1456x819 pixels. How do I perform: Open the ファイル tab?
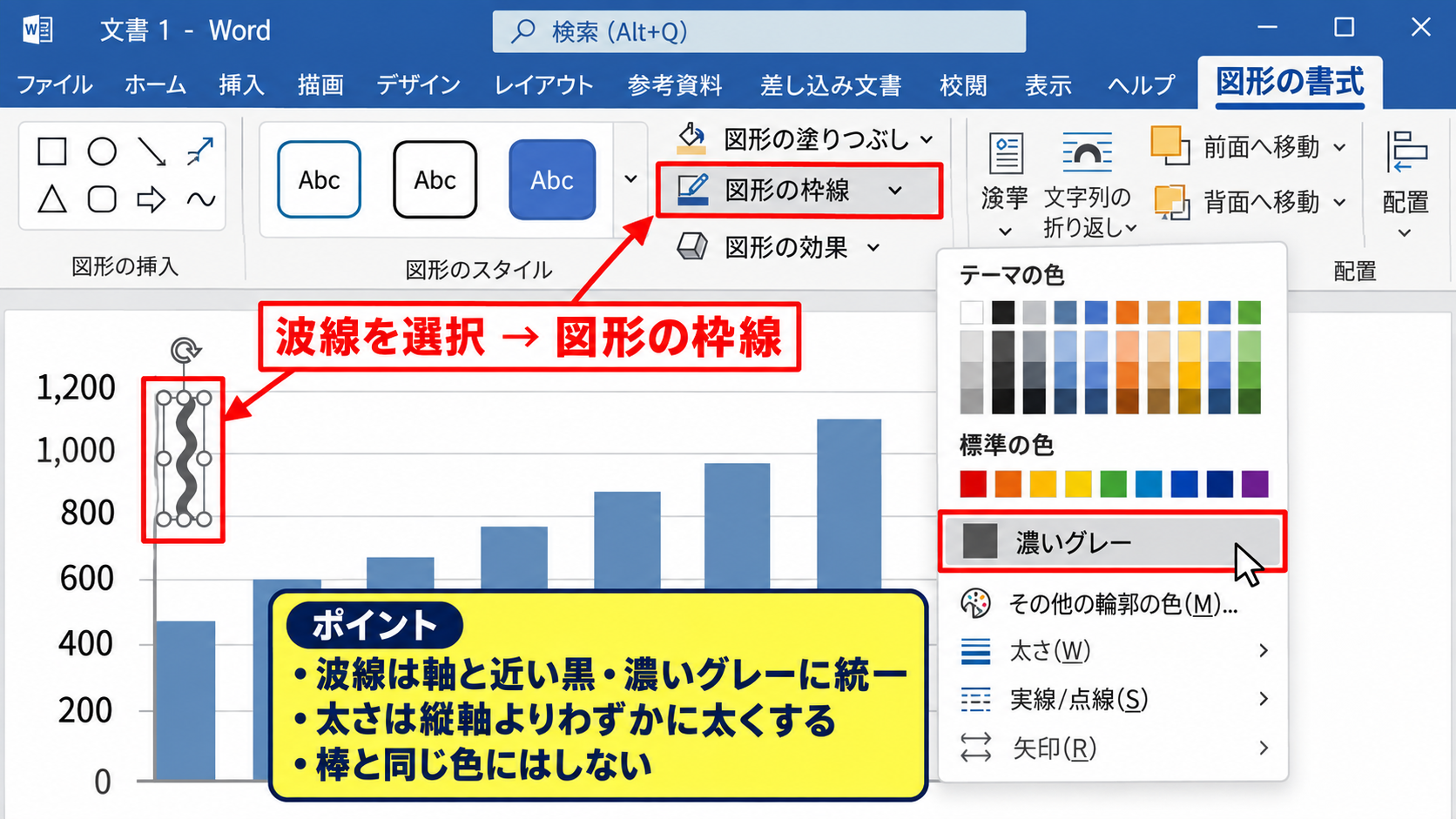tap(55, 84)
